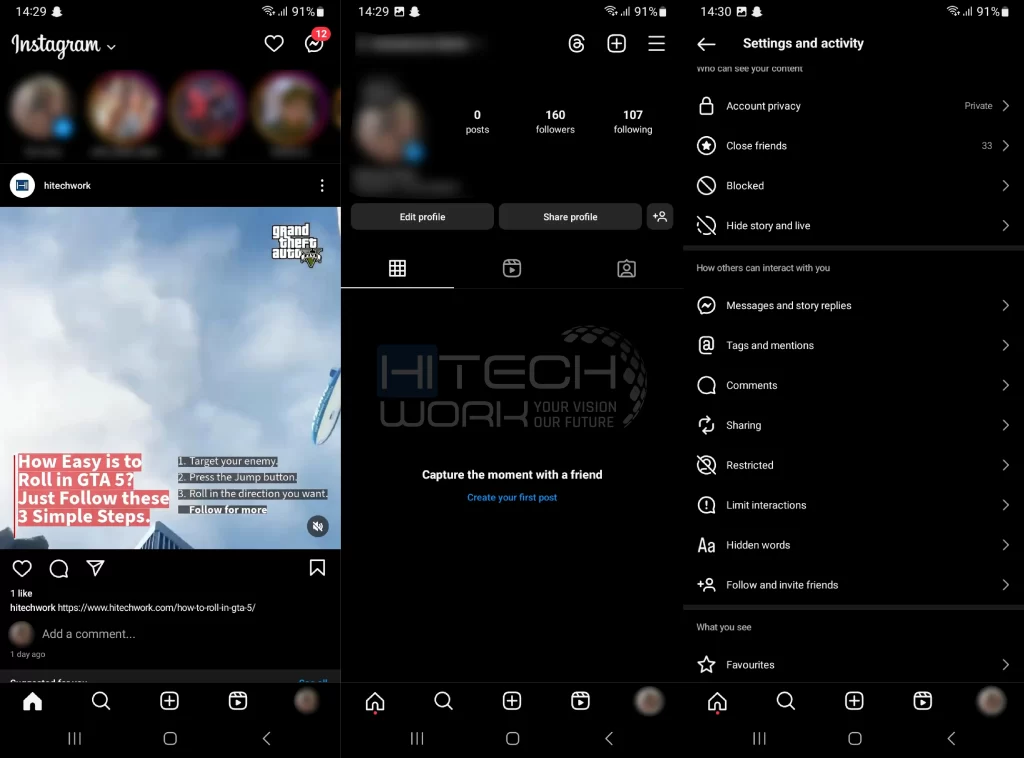Tap Search icon in profile screen's bottom bar
The image size is (1024, 758).
tap(443, 701)
